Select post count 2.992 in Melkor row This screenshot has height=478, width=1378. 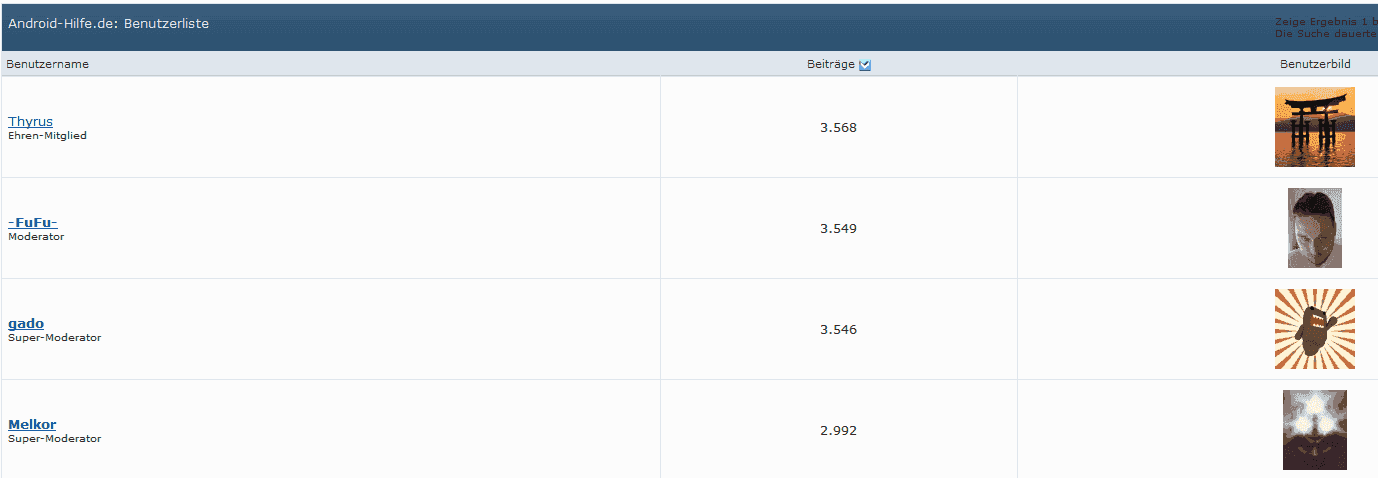click(838, 431)
